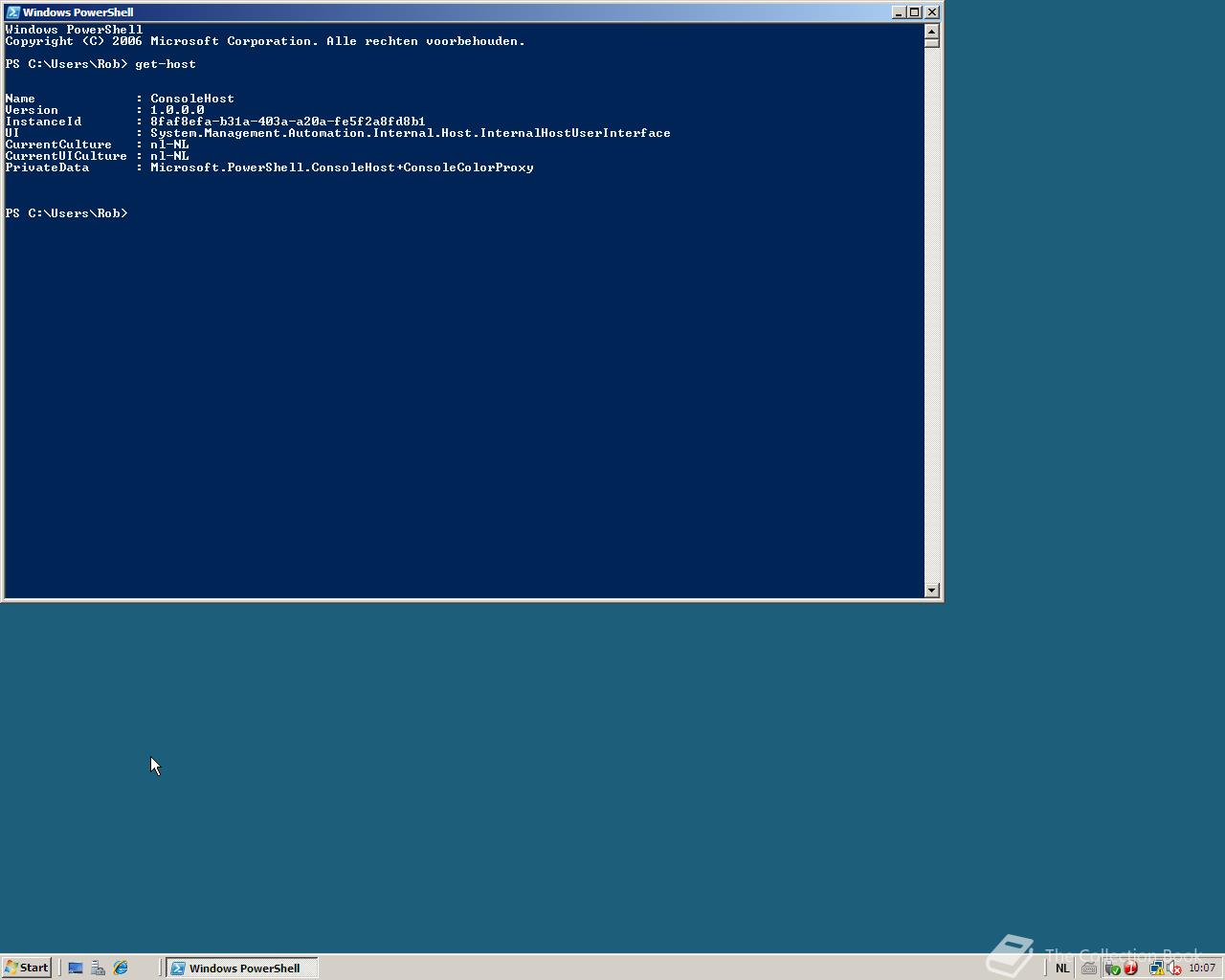Click the Show Desktop quick launch icon
This screenshot has width=1225, height=980.
pyautogui.click(x=75, y=968)
